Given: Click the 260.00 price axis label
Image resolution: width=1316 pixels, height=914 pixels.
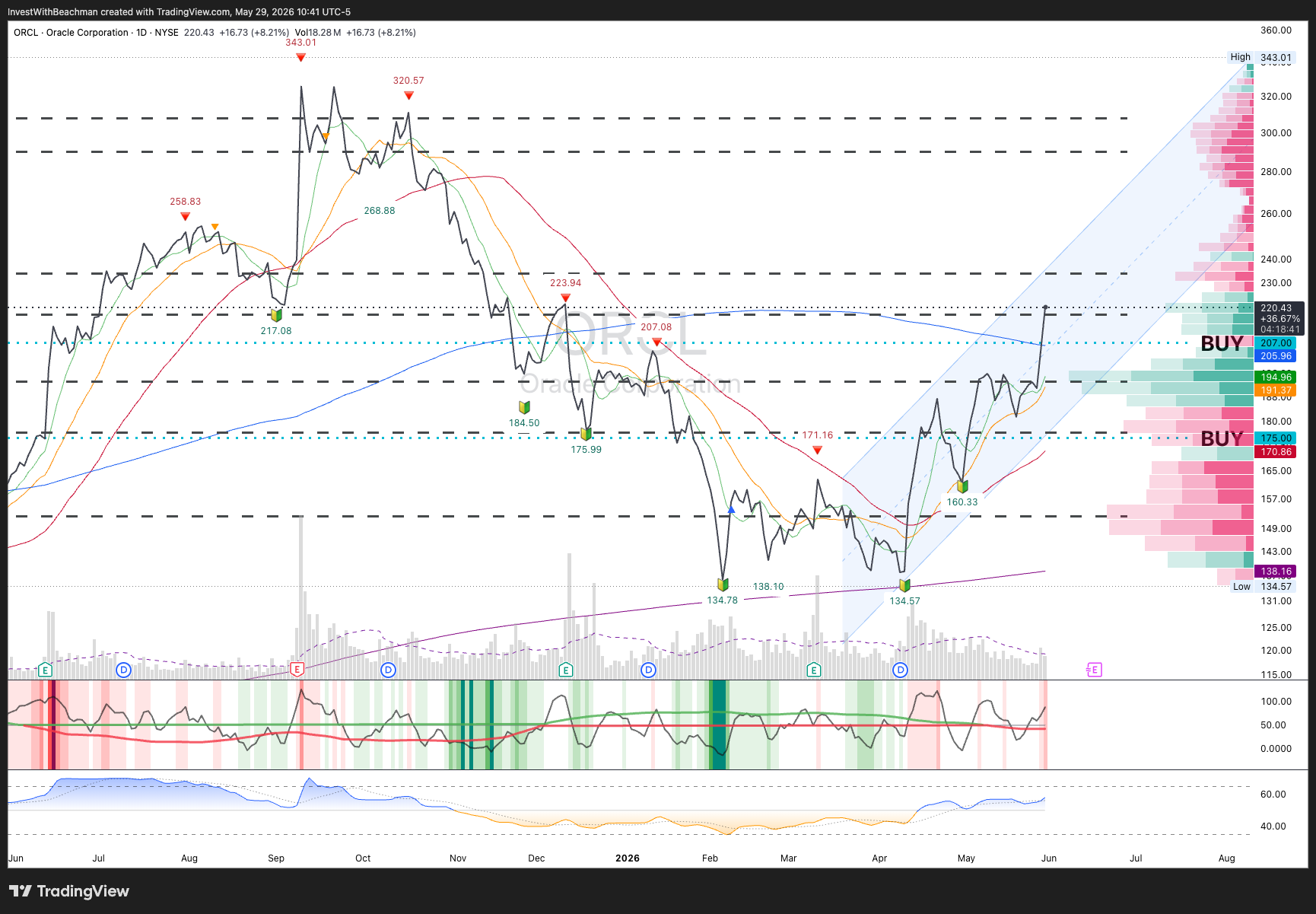Looking at the screenshot, I should click(1276, 214).
